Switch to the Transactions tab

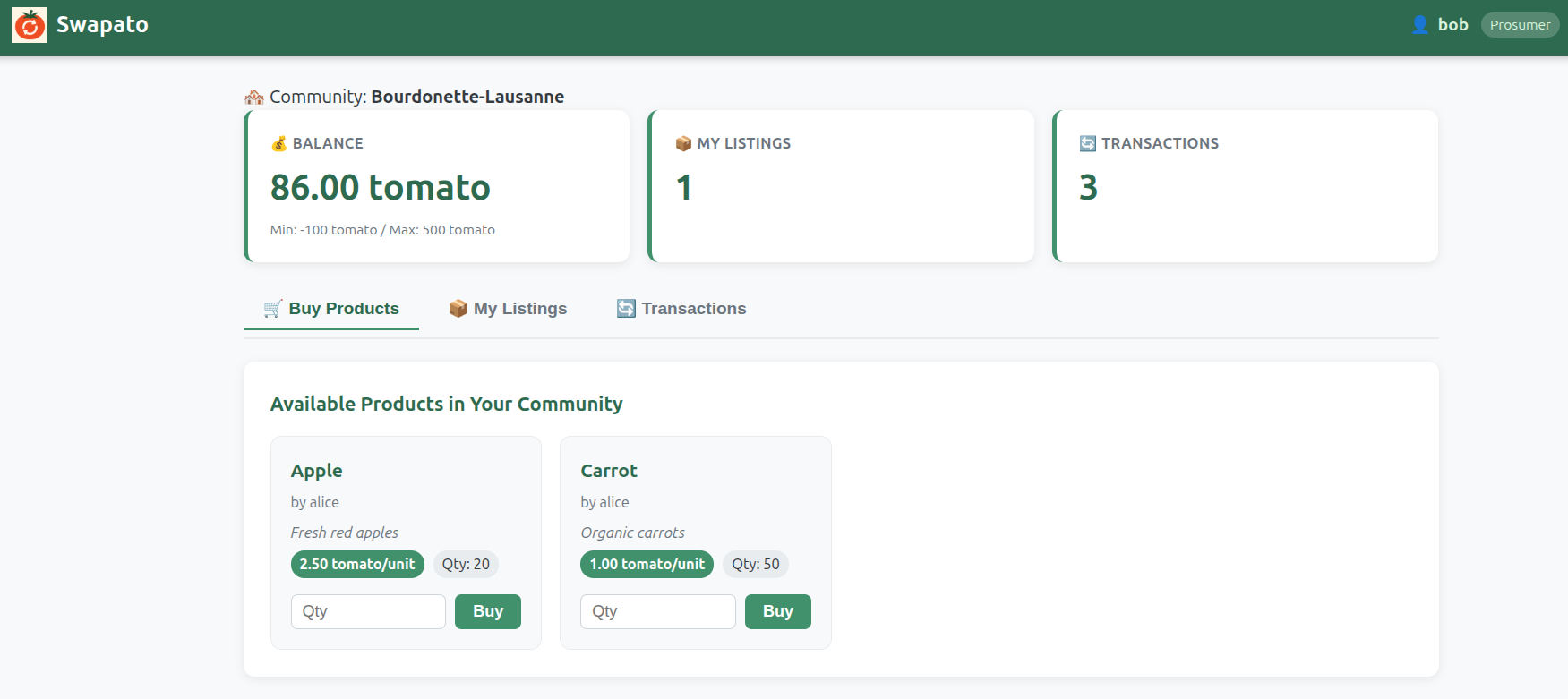[x=681, y=309]
